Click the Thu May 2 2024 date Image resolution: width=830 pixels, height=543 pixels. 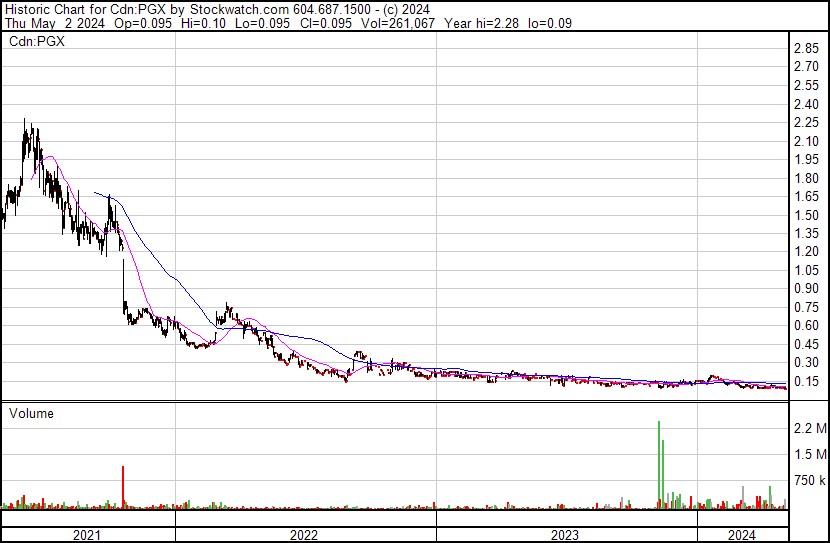coord(55,23)
